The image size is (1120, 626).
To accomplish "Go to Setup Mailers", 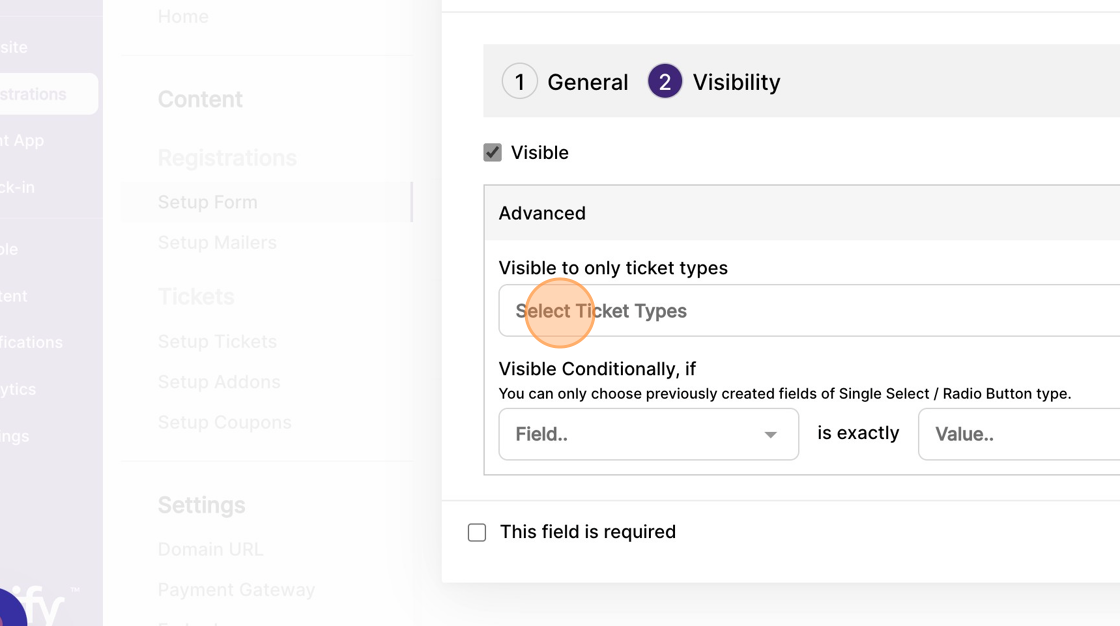I will (x=217, y=243).
